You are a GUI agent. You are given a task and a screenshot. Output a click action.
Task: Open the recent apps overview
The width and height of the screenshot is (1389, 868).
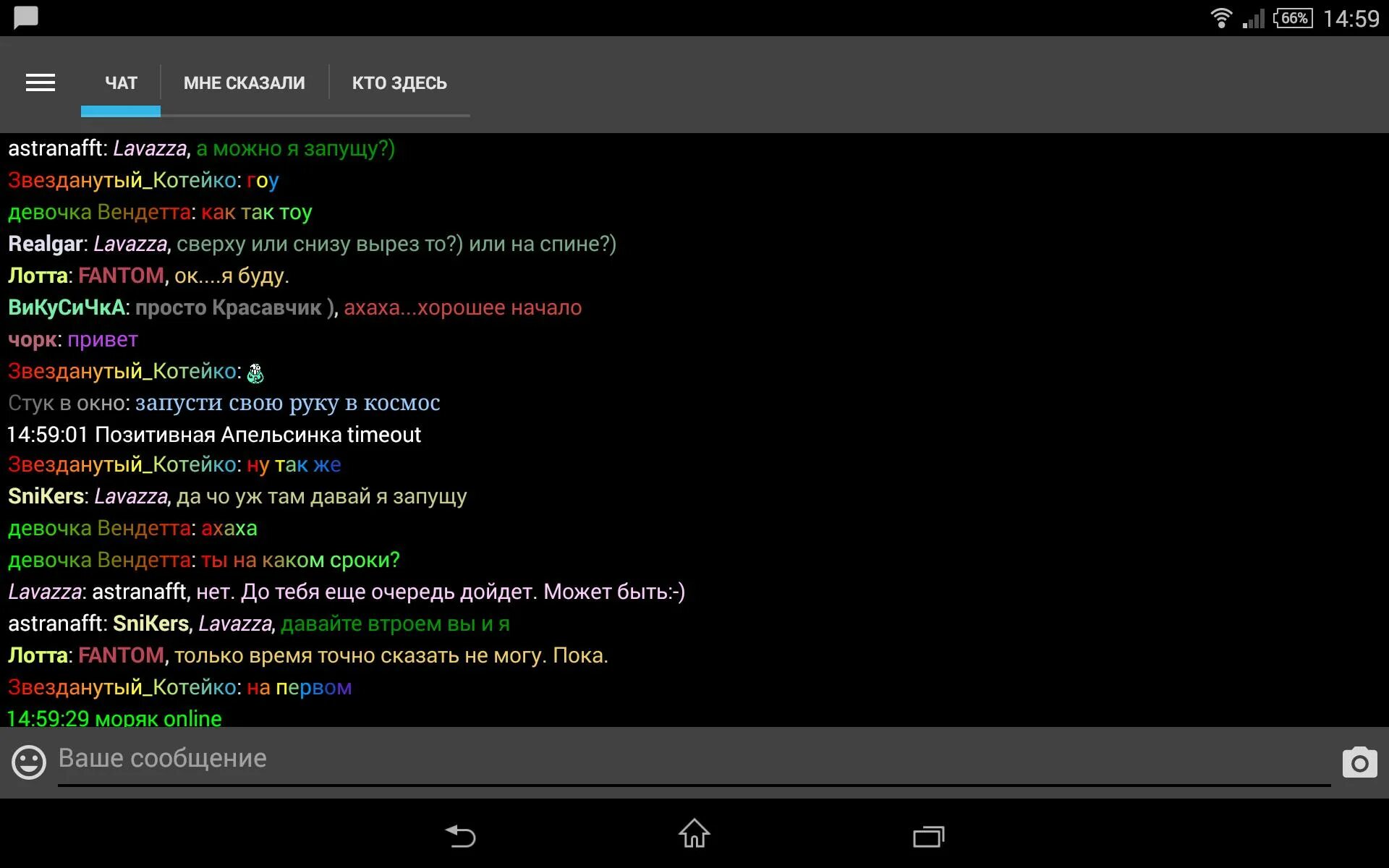(929, 837)
